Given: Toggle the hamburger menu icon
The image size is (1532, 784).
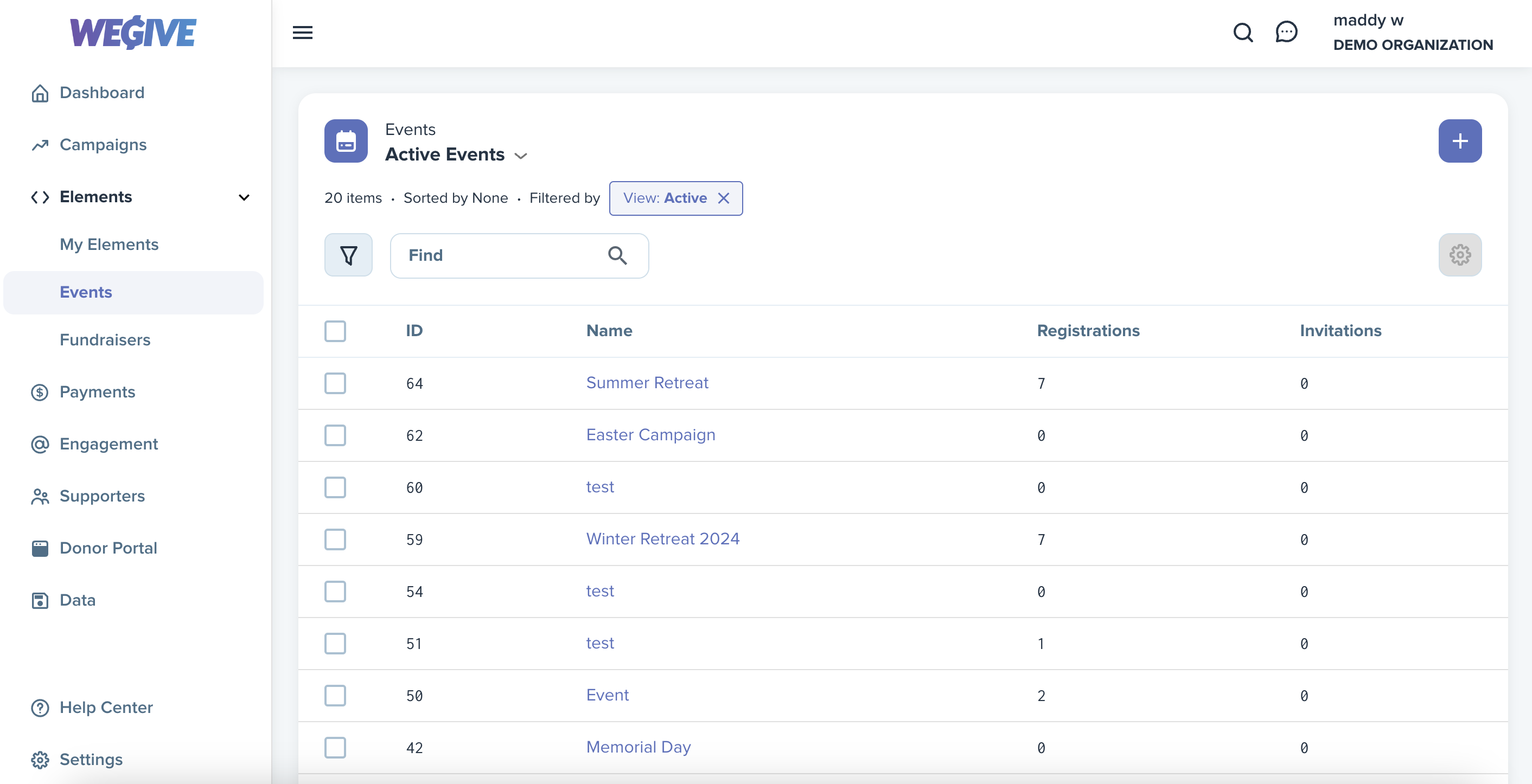Looking at the screenshot, I should click(303, 33).
